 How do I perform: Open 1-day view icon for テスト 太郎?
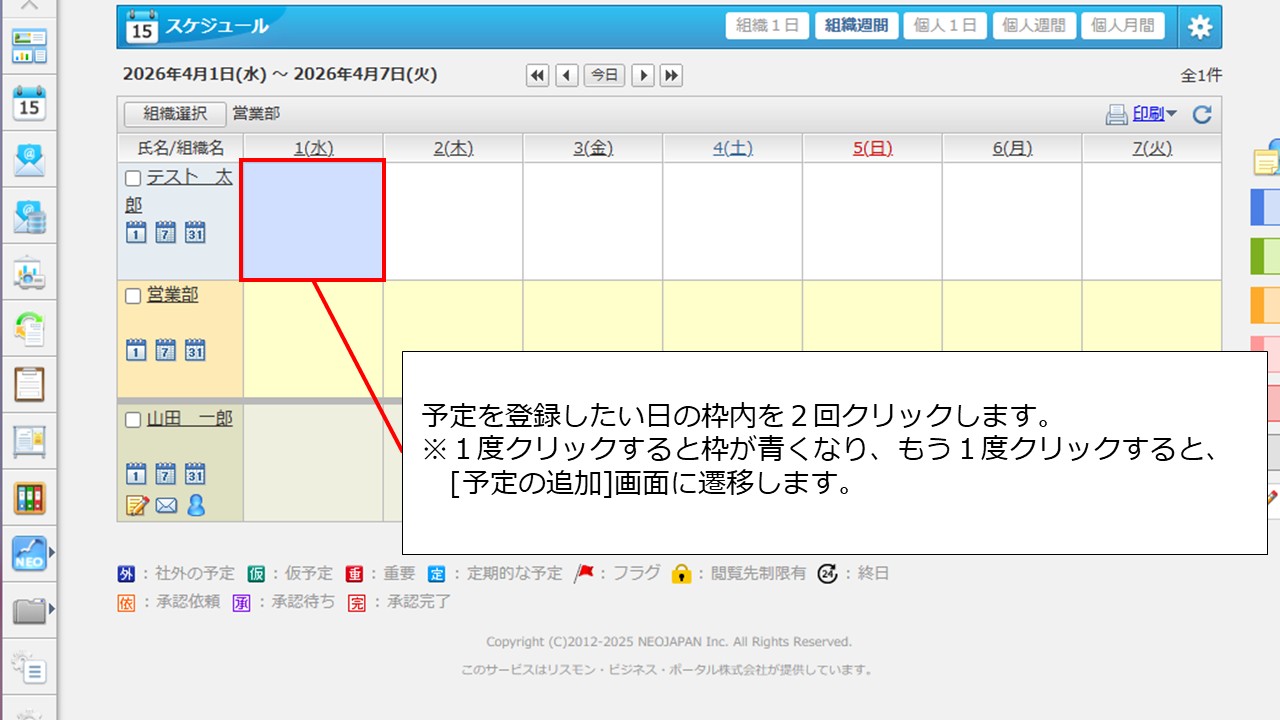click(136, 232)
